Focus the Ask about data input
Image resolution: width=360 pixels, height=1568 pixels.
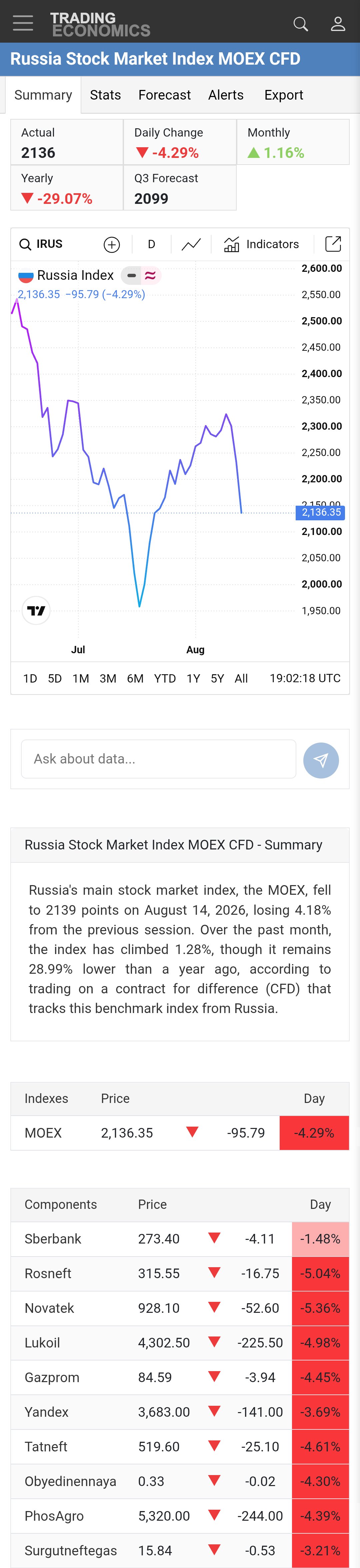[158, 759]
